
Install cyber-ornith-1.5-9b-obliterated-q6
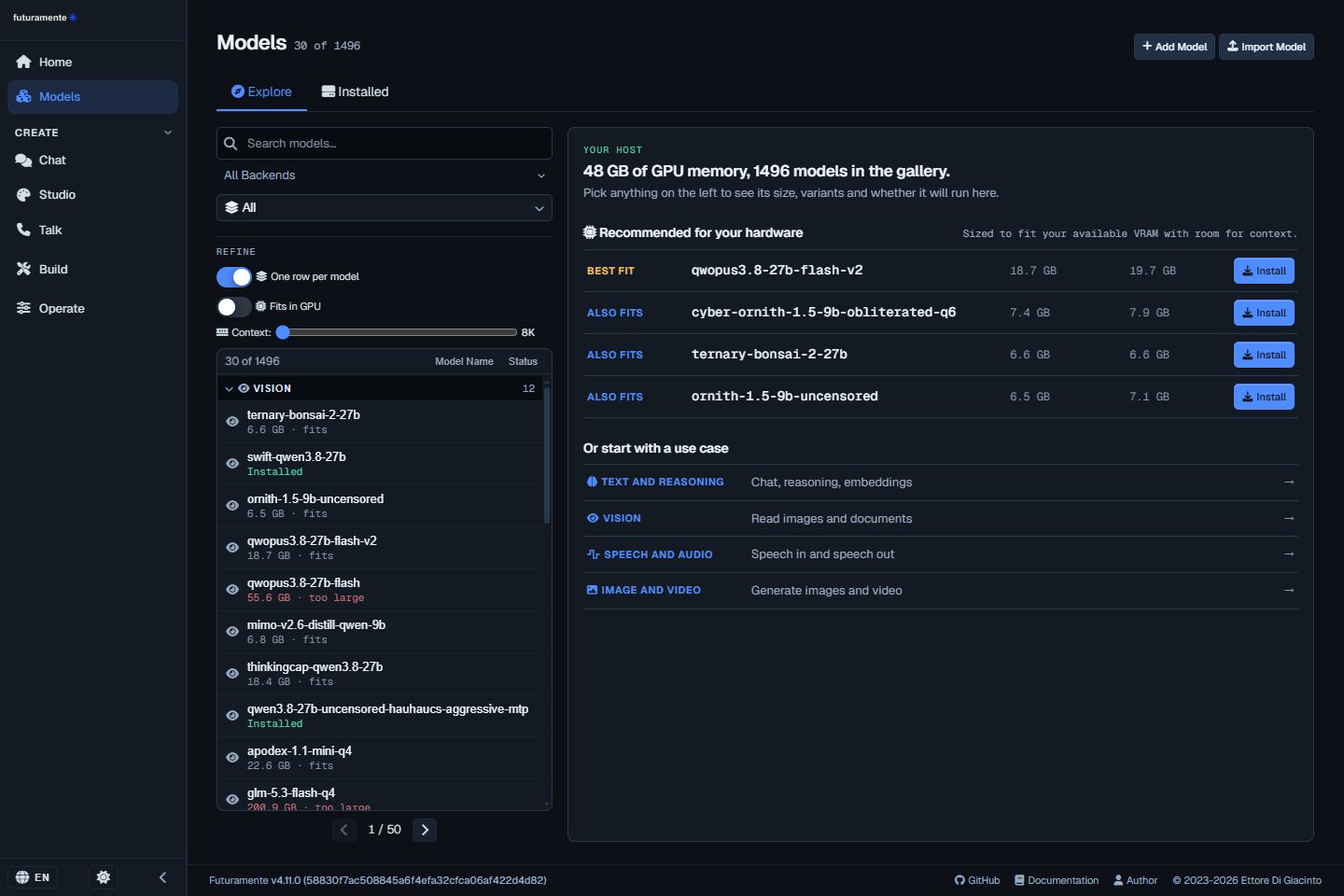(1264, 313)
